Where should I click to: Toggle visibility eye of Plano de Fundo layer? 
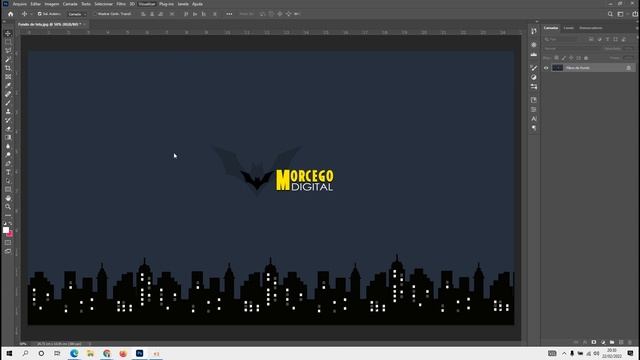pos(546,68)
